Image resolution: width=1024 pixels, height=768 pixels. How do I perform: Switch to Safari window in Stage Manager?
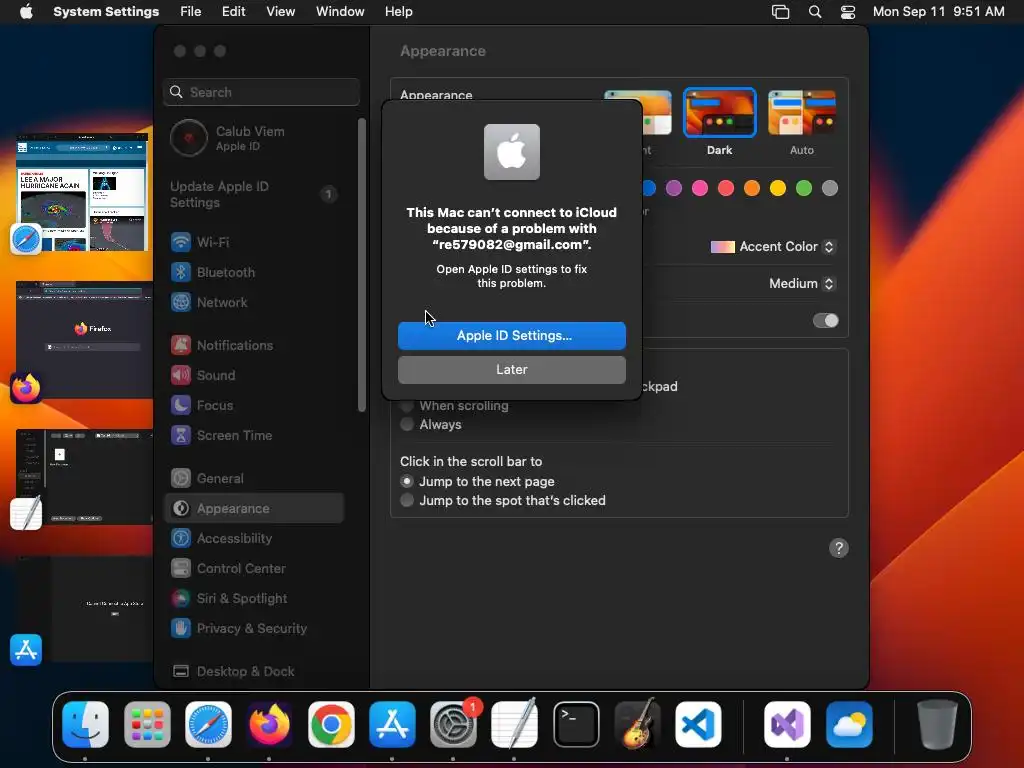point(82,192)
